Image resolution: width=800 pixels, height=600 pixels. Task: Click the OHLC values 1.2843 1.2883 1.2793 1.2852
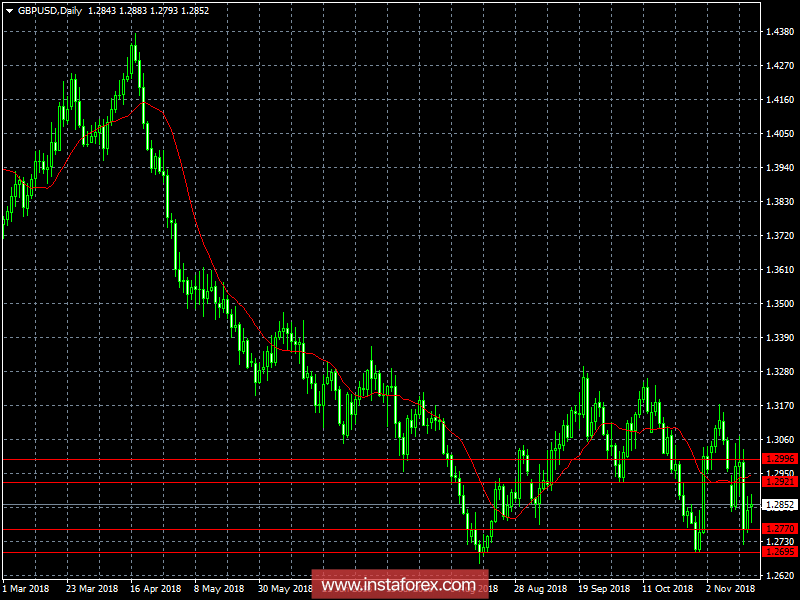[148, 11]
